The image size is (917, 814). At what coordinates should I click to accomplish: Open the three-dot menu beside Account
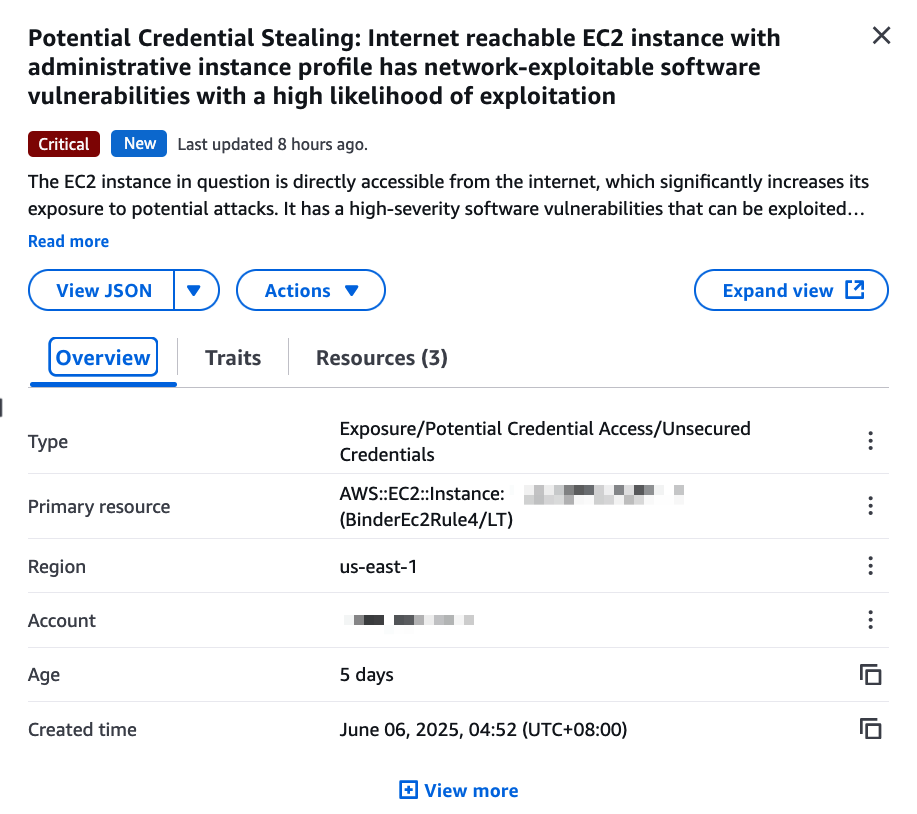tap(870, 620)
